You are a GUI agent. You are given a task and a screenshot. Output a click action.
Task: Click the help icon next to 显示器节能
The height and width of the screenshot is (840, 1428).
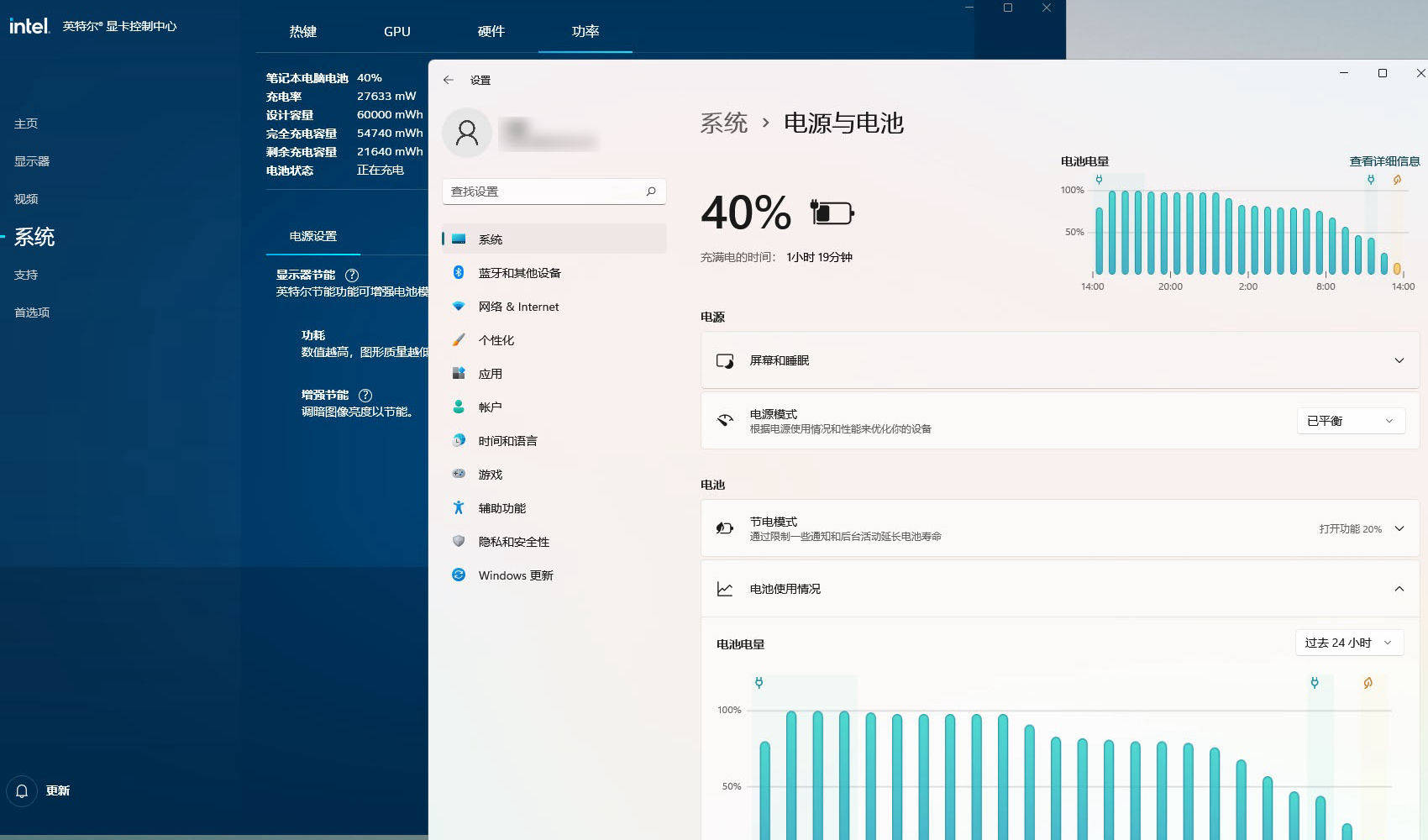[x=352, y=275]
